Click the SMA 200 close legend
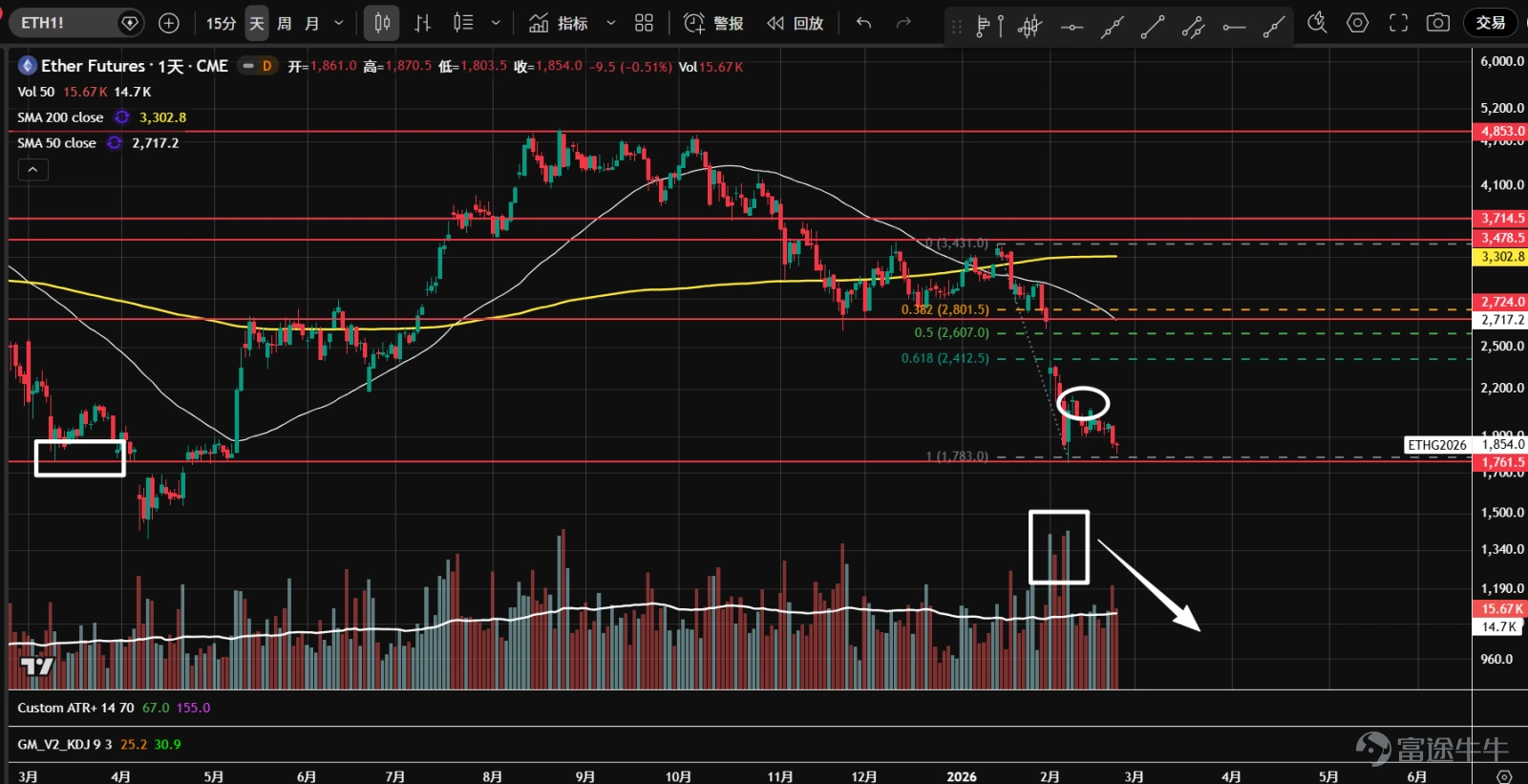Screen dimensions: 1528x784 [60, 117]
